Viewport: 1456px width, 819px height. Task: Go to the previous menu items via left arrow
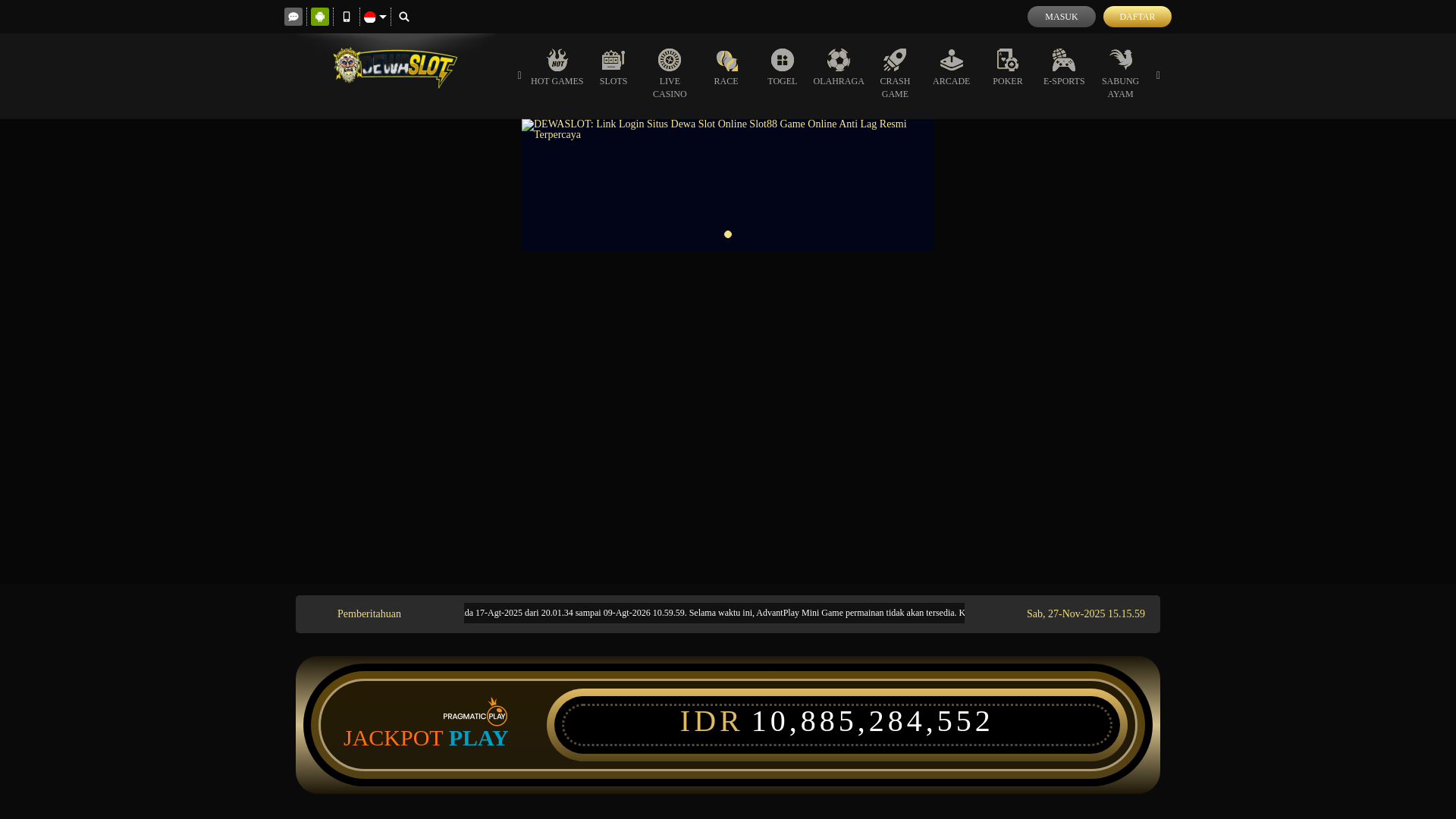[x=519, y=75]
